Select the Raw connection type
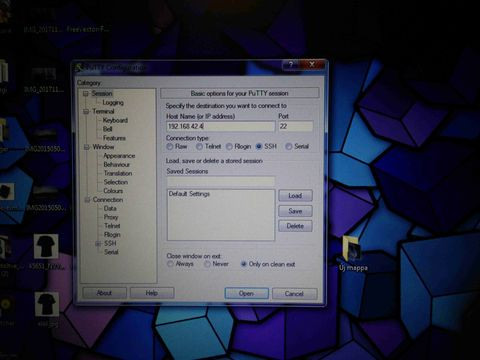 click(170, 147)
